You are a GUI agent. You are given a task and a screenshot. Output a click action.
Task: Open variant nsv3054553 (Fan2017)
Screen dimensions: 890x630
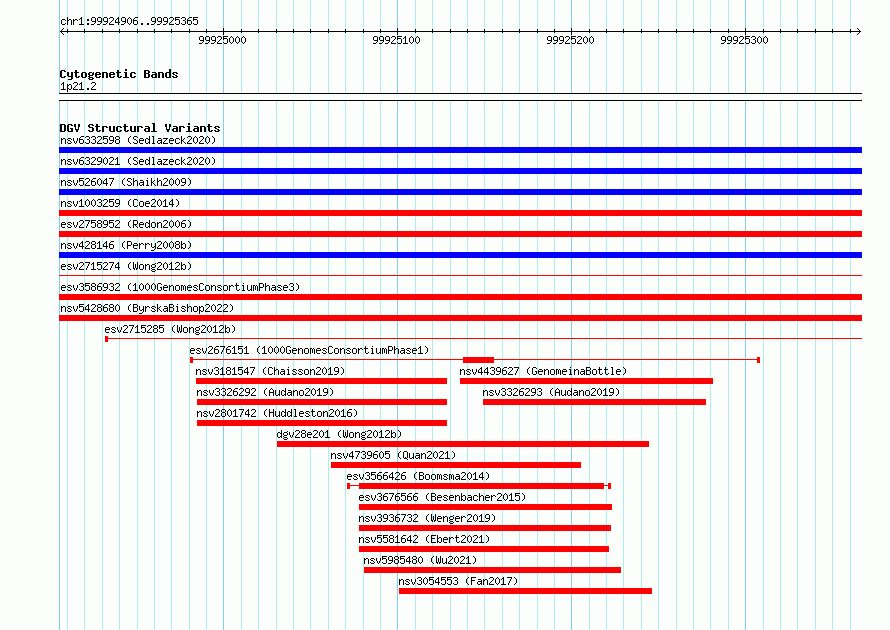coord(458,581)
